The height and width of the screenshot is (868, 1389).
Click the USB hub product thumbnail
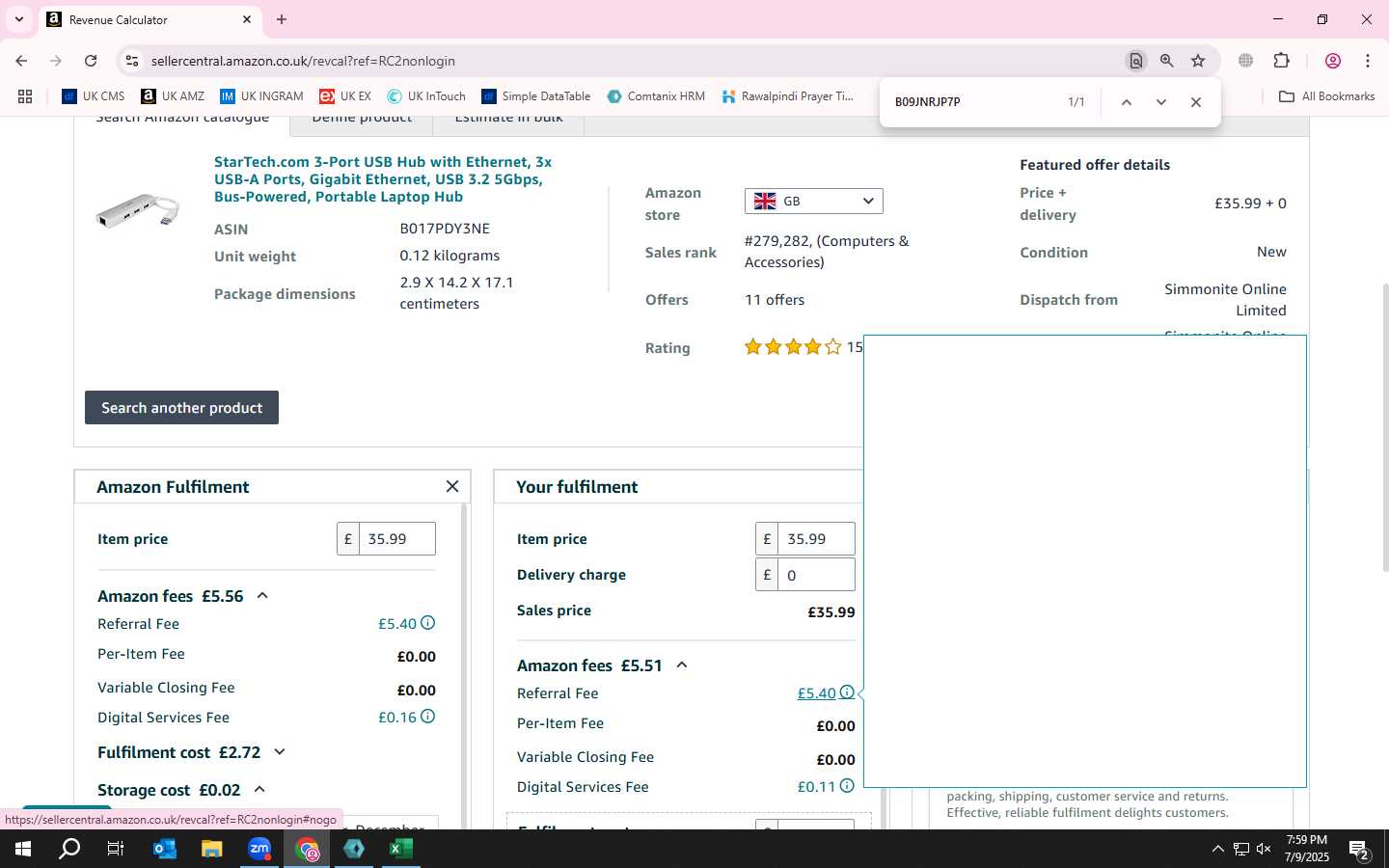point(139,210)
